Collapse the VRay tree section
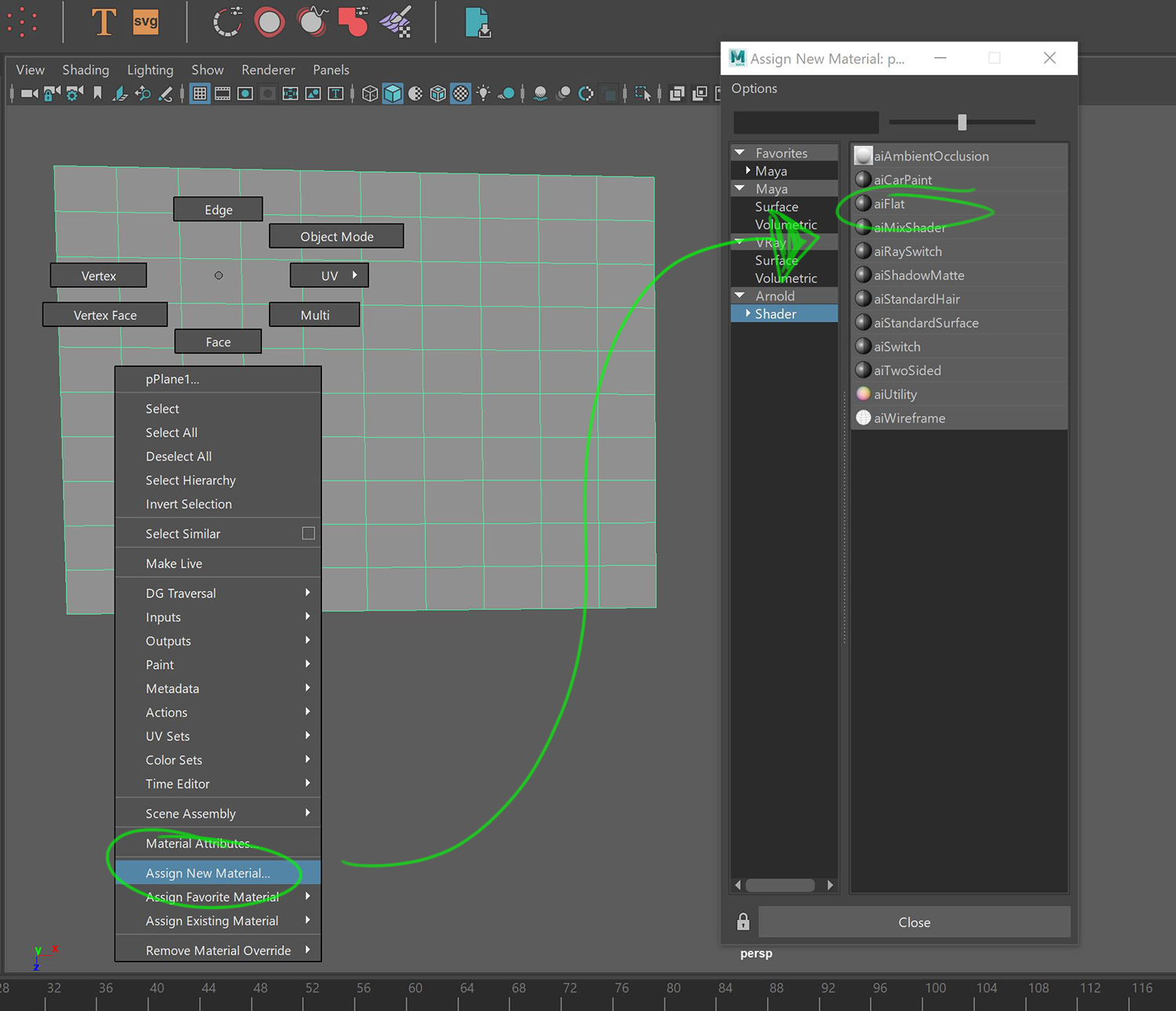The height and width of the screenshot is (1011, 1176). click(739, 242)
